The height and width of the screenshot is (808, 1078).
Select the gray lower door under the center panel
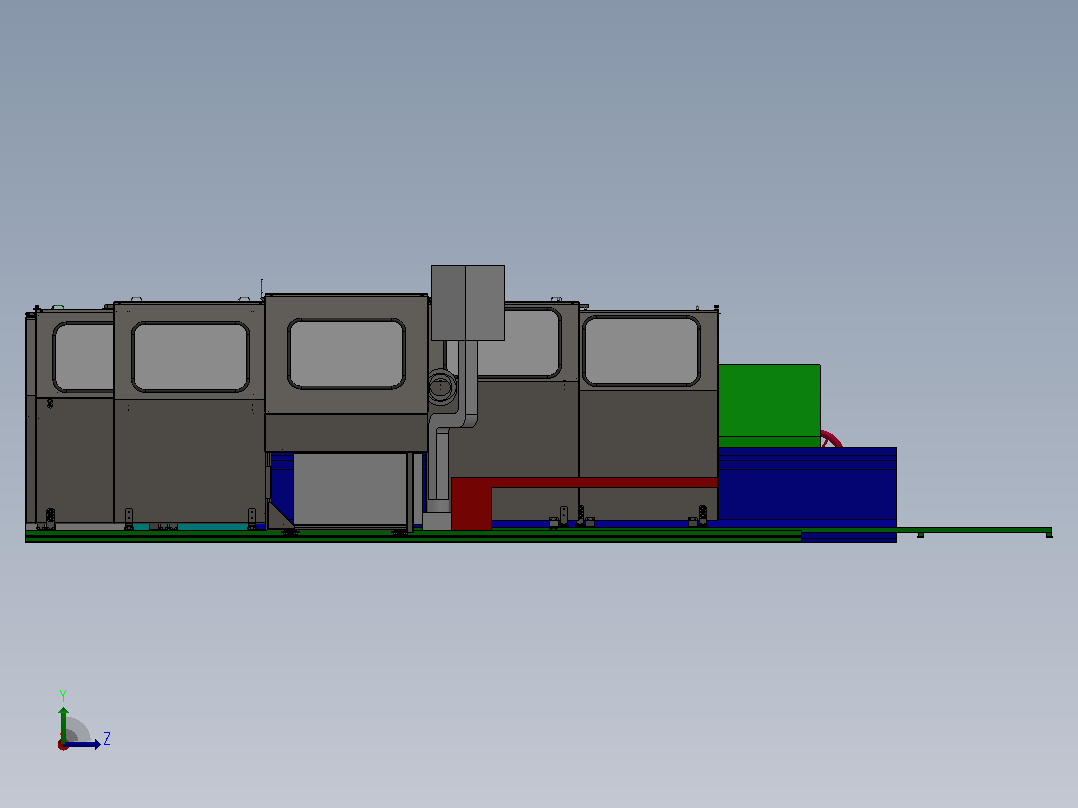pyautogui.click(x=350, y=489)
